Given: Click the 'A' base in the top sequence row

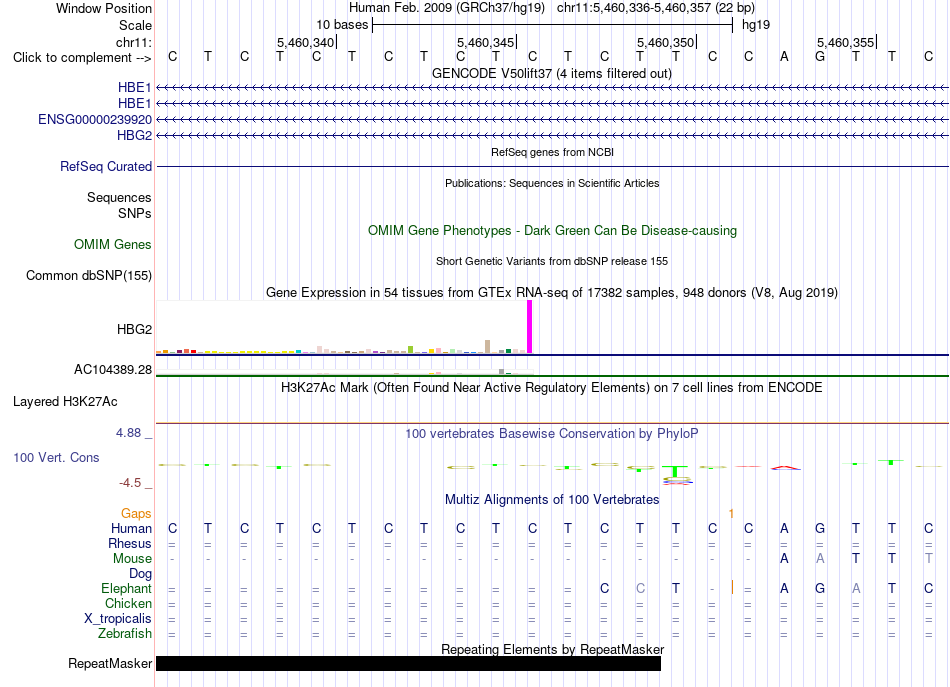Looking at the screenshot, I should (784, 57).
